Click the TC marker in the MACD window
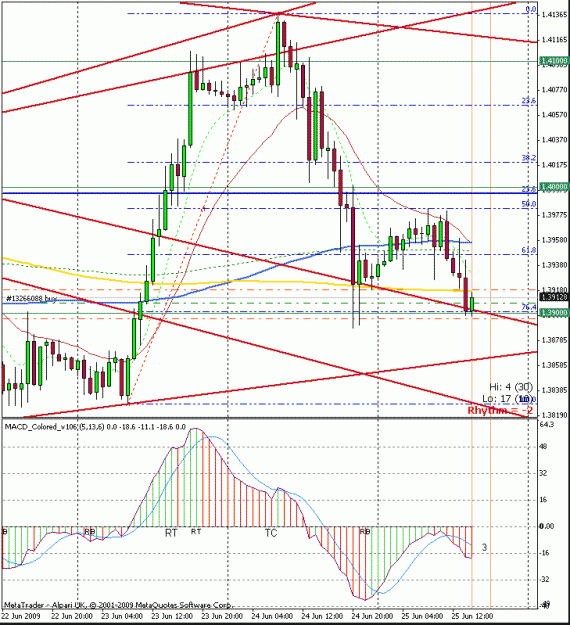 [271, 533]
